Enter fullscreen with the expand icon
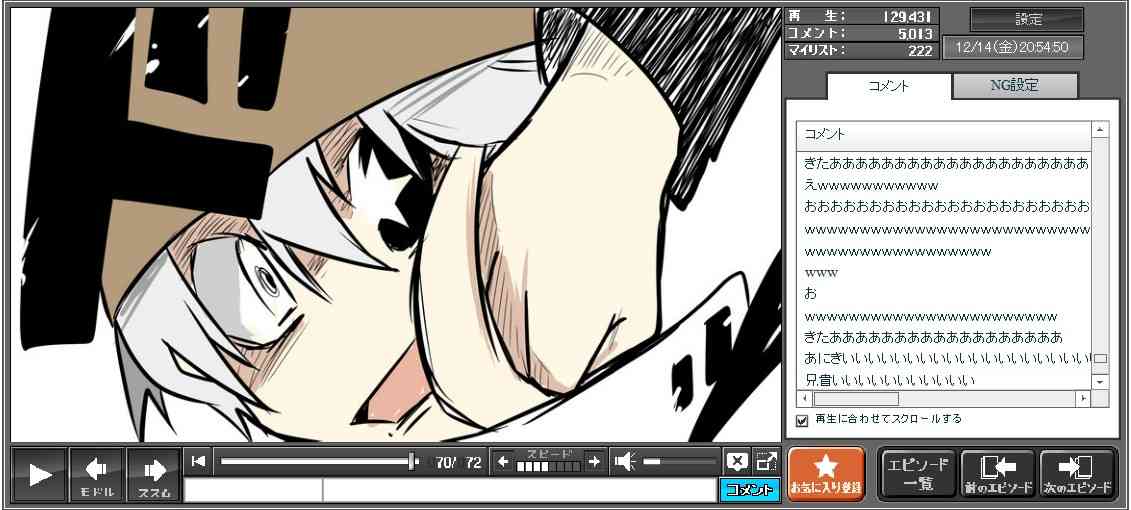The width and height of the screenshot is (1131, 510). 766,461
